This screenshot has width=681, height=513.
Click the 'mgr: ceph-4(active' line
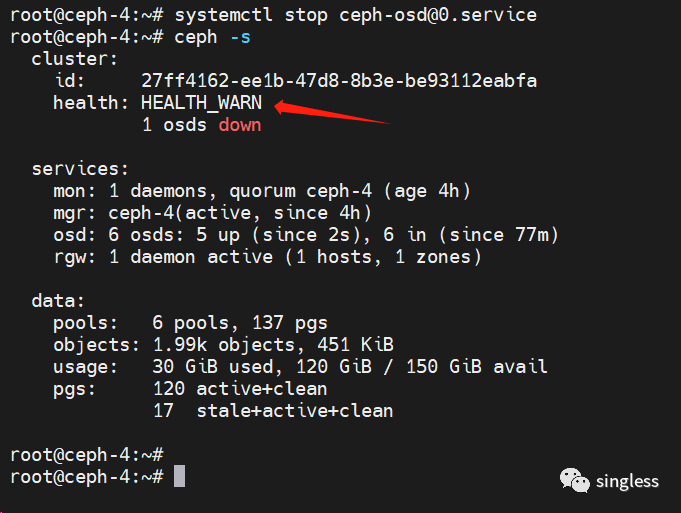212,213
